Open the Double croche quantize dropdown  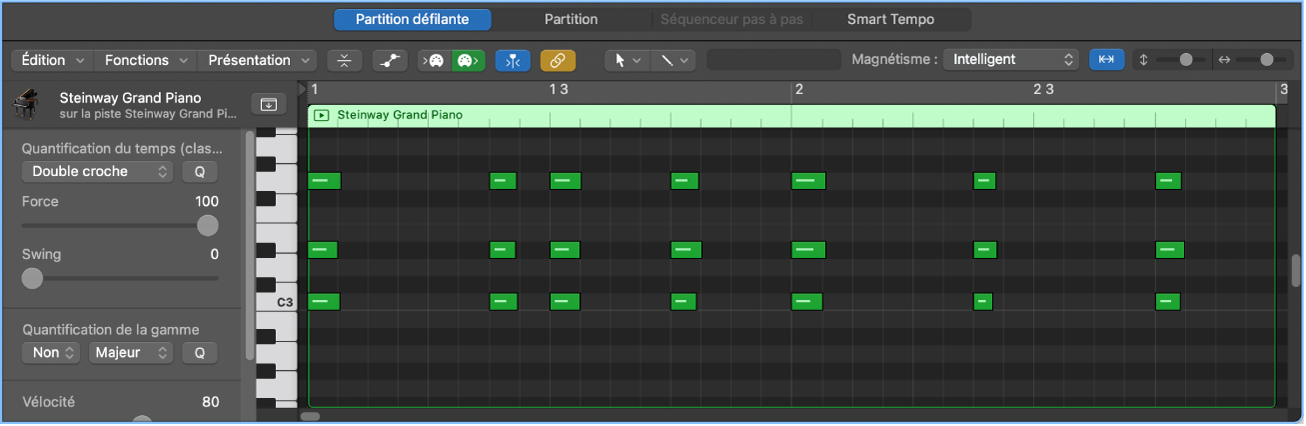tap(97, 171)
